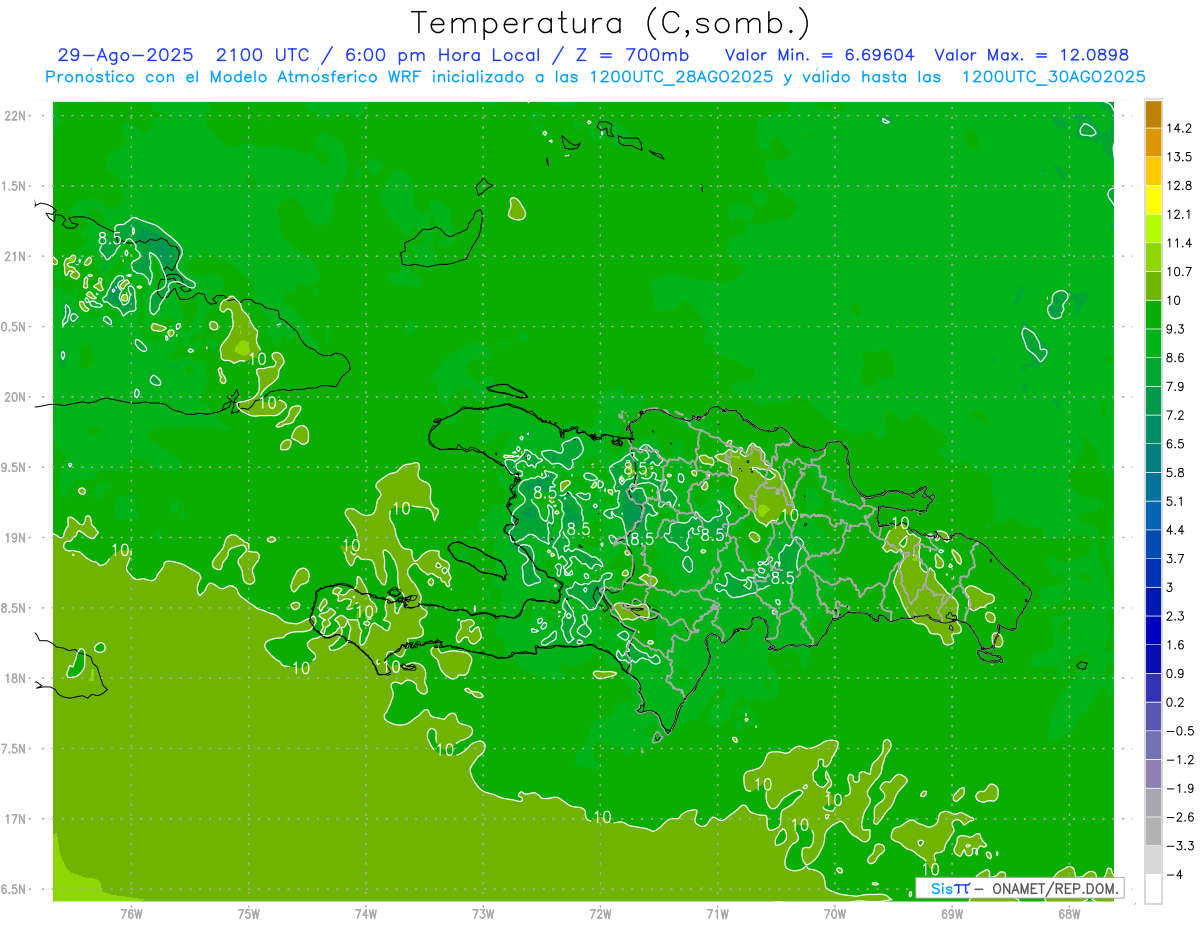The image size is (1200, 927).
Task: Click the '74W' longitude label
Action: pyautogui.click(x=366, y=914)
